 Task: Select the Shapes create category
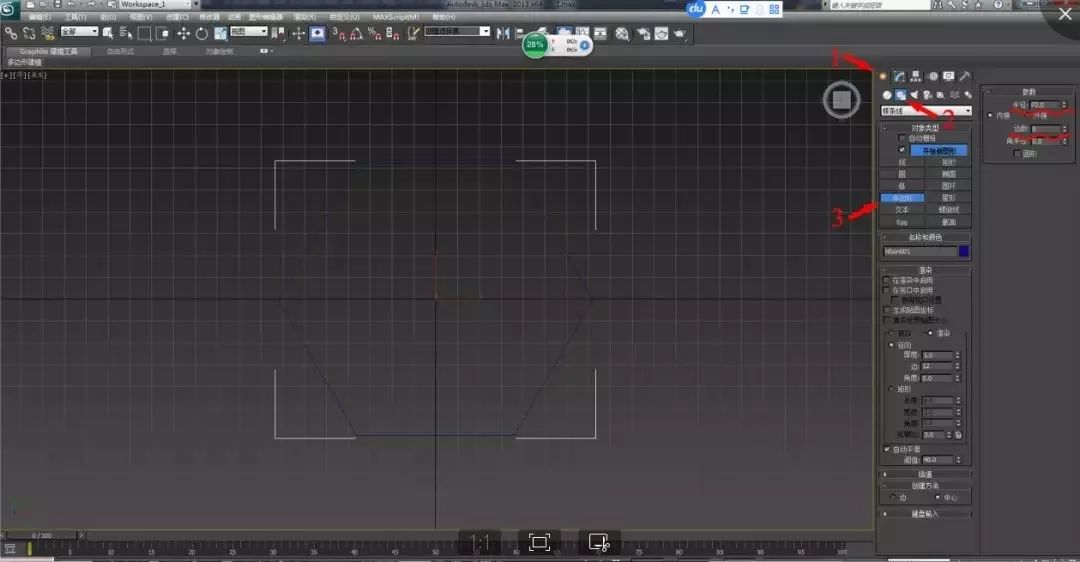[x=900, y=95]
